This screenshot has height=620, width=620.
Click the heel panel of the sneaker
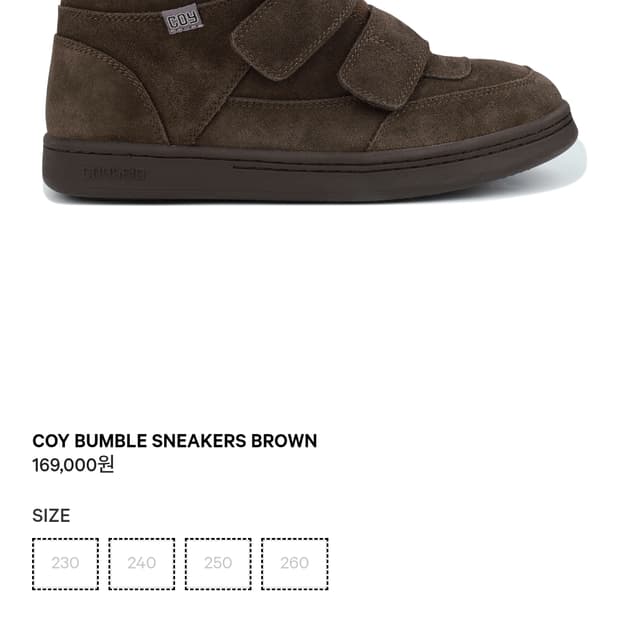coord(101,91)
